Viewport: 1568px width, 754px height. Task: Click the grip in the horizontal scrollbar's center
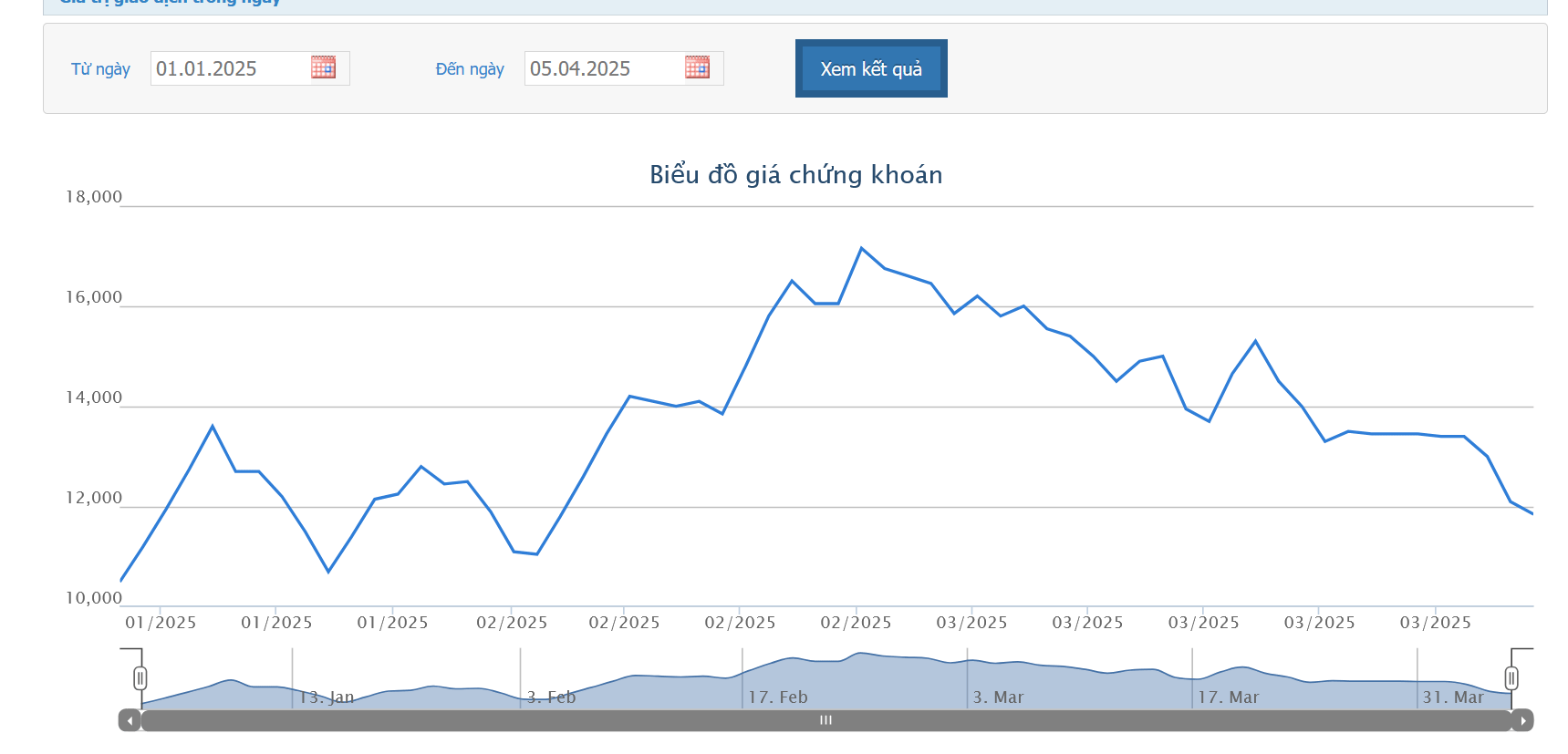click(826, 720)
